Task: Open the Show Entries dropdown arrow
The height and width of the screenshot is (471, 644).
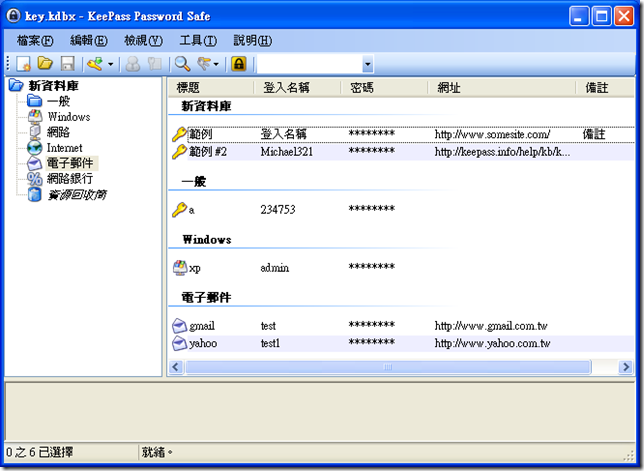Action: (x=216, y=64)
